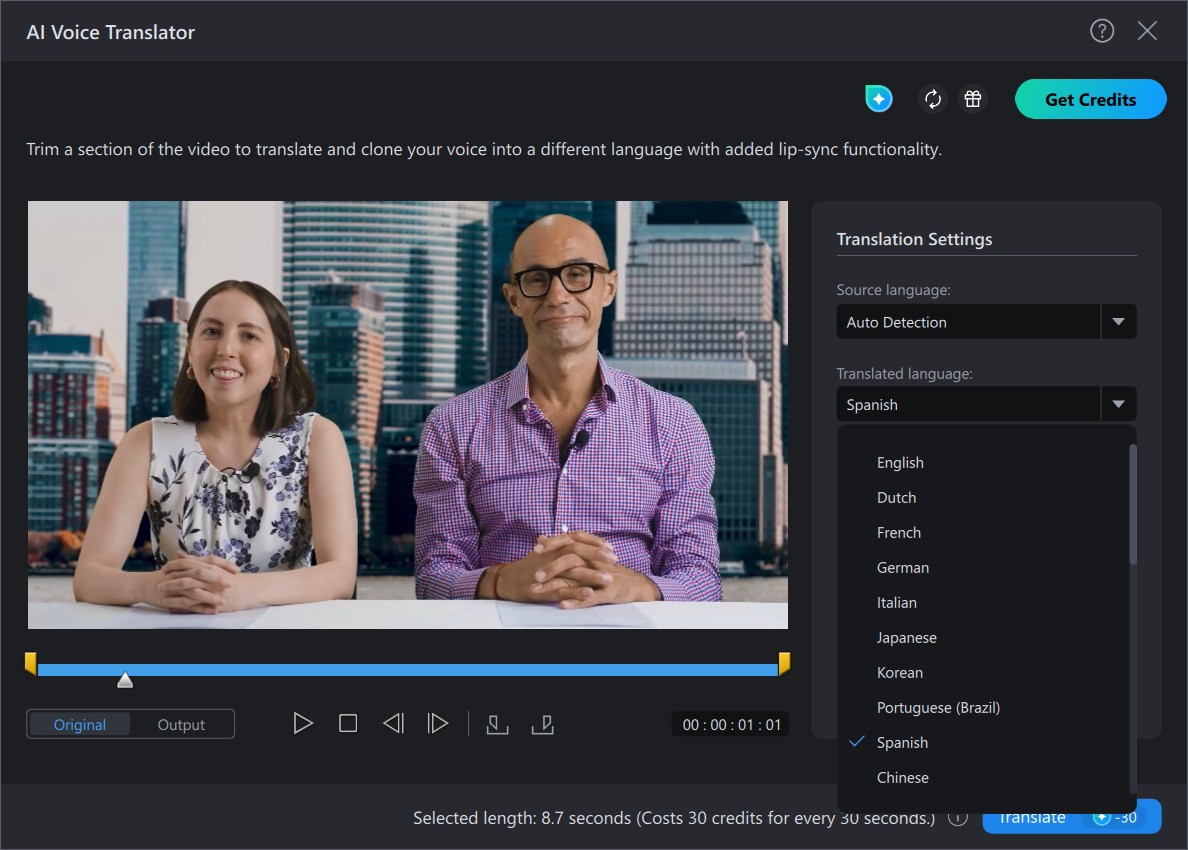Click the blue AI credits shield icon
Viewport: 1188px width, 850px height.
[x=878, y=99]
